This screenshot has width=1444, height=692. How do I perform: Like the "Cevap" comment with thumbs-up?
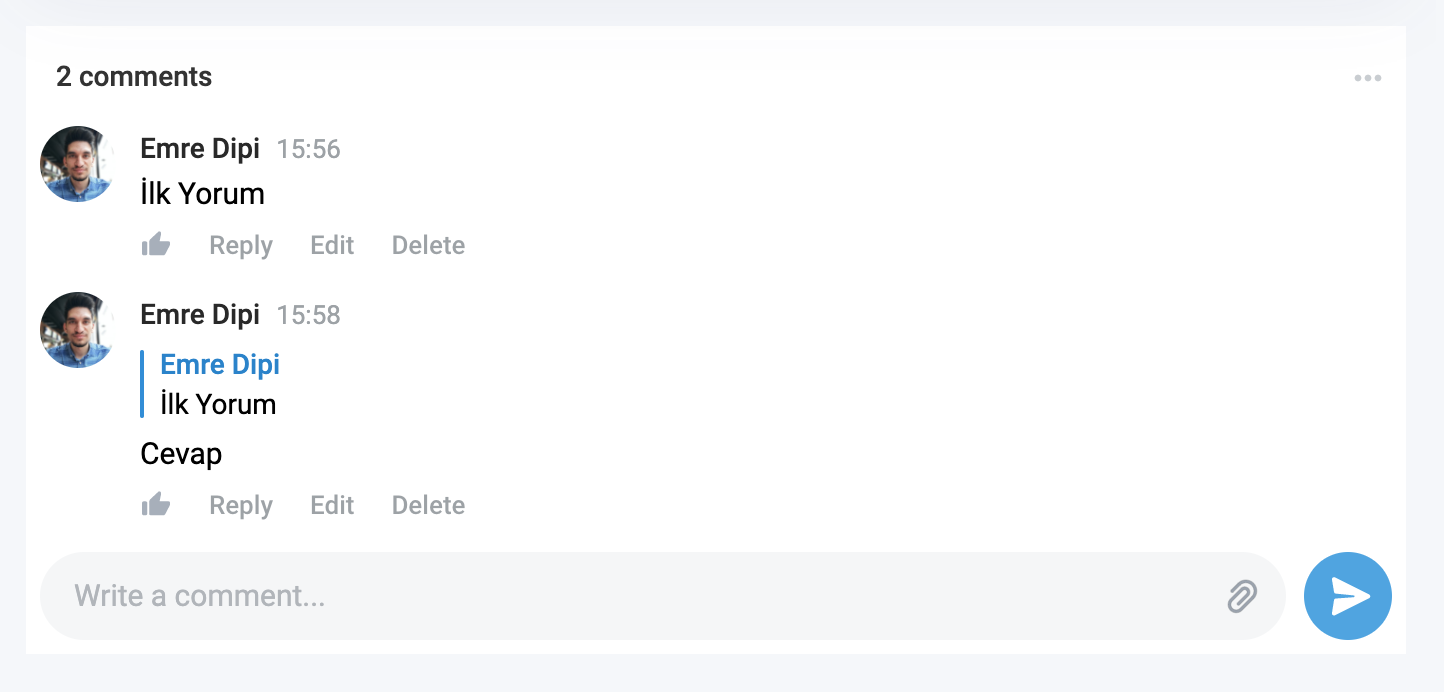[156, 505]
